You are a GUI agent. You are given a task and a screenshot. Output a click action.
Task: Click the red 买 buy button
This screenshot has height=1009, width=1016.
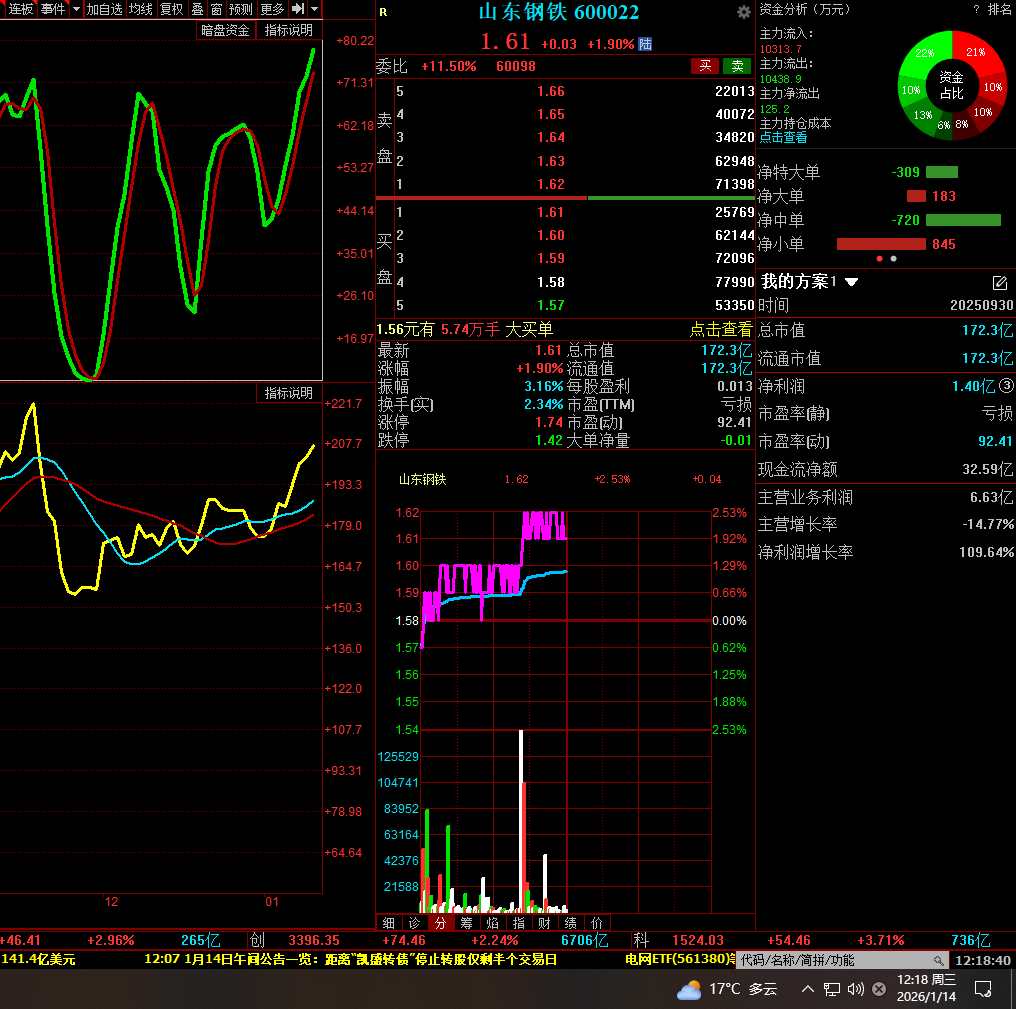click(705, 66)
